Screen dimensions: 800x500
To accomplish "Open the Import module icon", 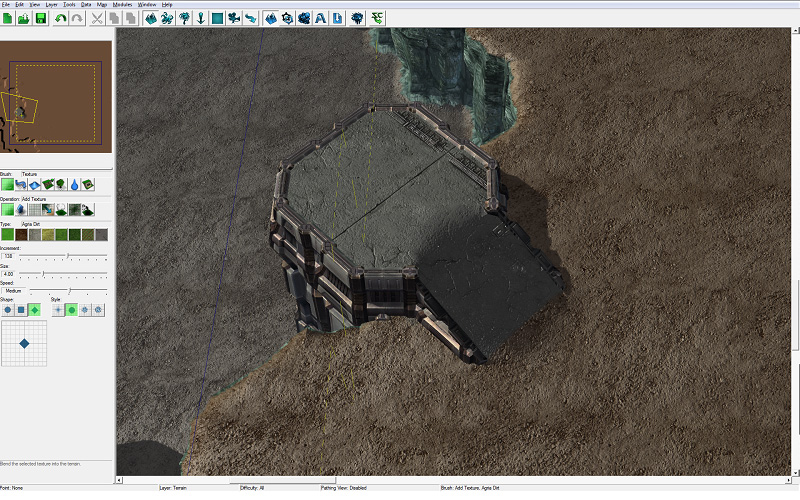I will (x=338, y=19).
